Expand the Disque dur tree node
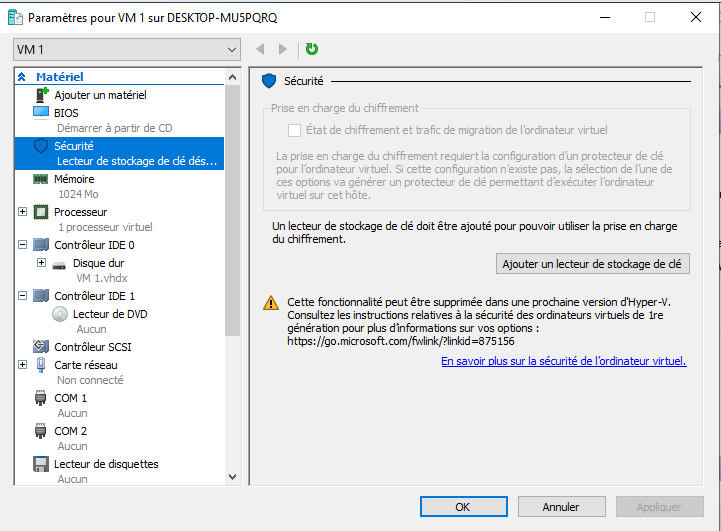 click(41, 263)
